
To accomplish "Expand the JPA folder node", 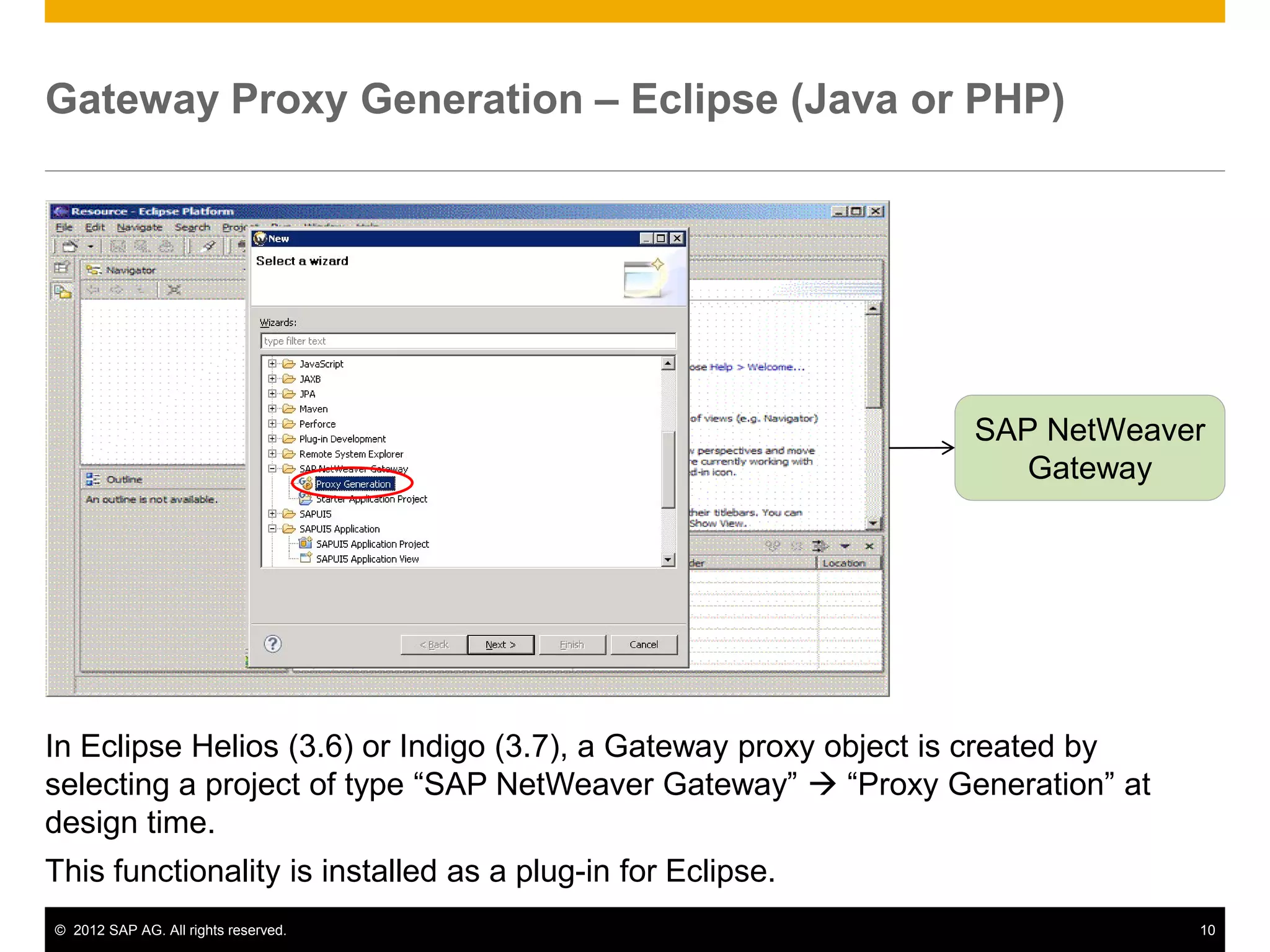I will point(272,394).
